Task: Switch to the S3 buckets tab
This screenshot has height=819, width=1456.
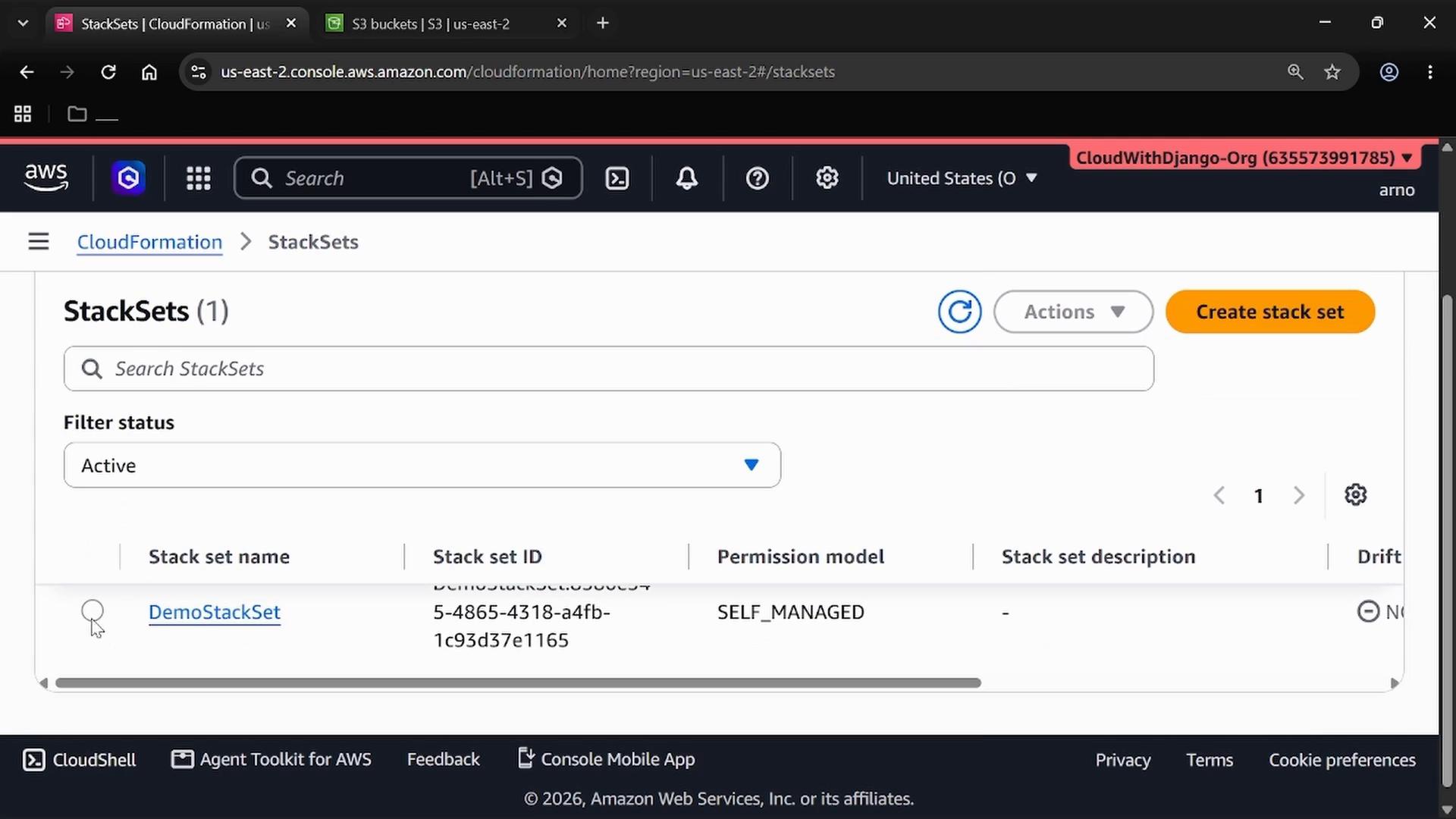Action: click(x=447, y=24)
